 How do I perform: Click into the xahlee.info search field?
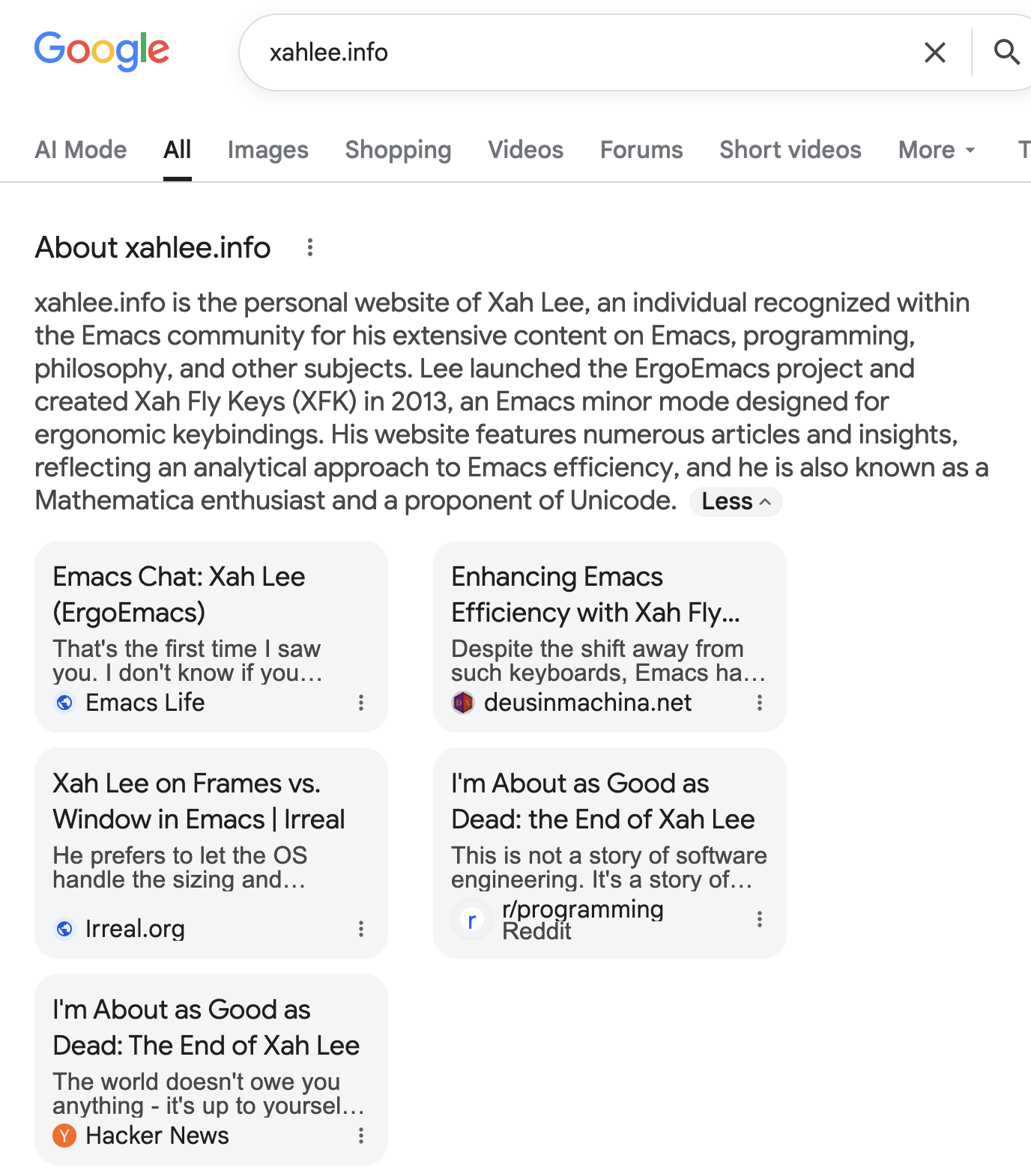(584, 52)
